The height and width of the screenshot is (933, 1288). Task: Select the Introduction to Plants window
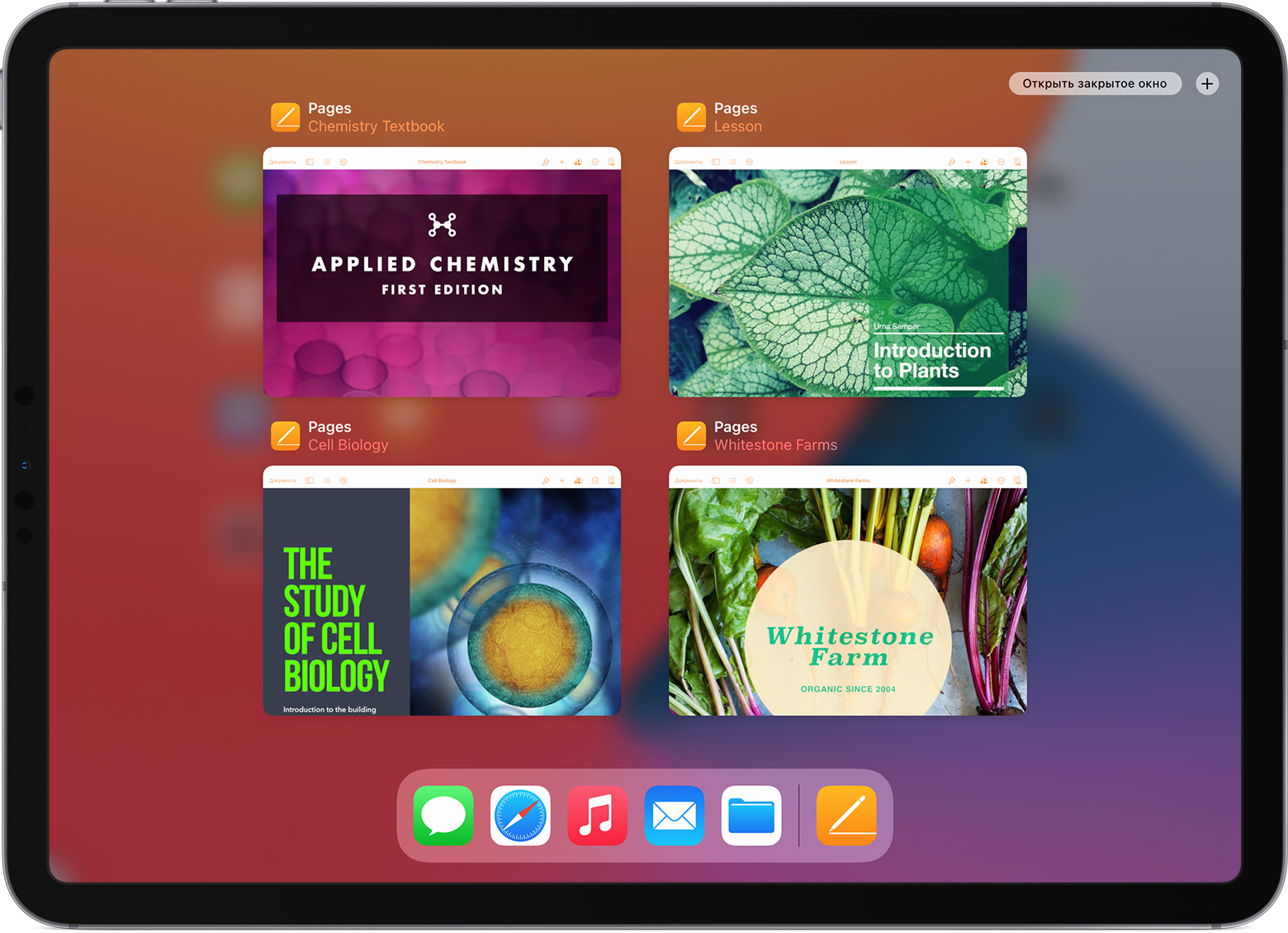click(x=847, y=272)
